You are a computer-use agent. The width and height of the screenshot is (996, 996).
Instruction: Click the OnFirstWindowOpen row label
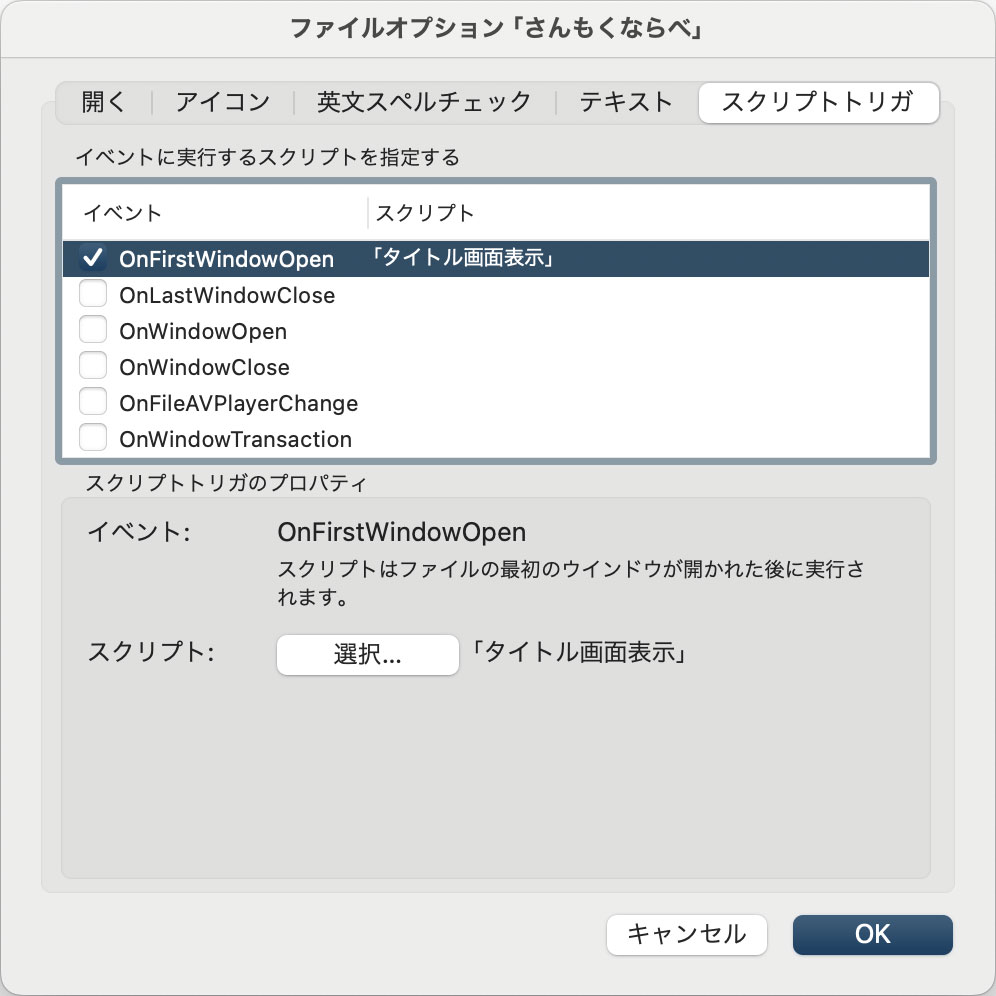pos(227,259)
